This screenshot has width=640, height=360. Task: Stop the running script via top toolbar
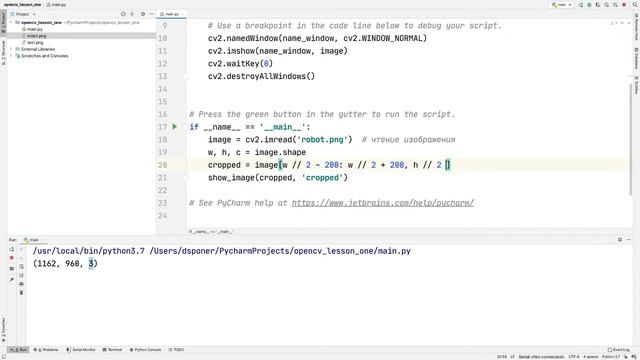click(x=624, y=5)
